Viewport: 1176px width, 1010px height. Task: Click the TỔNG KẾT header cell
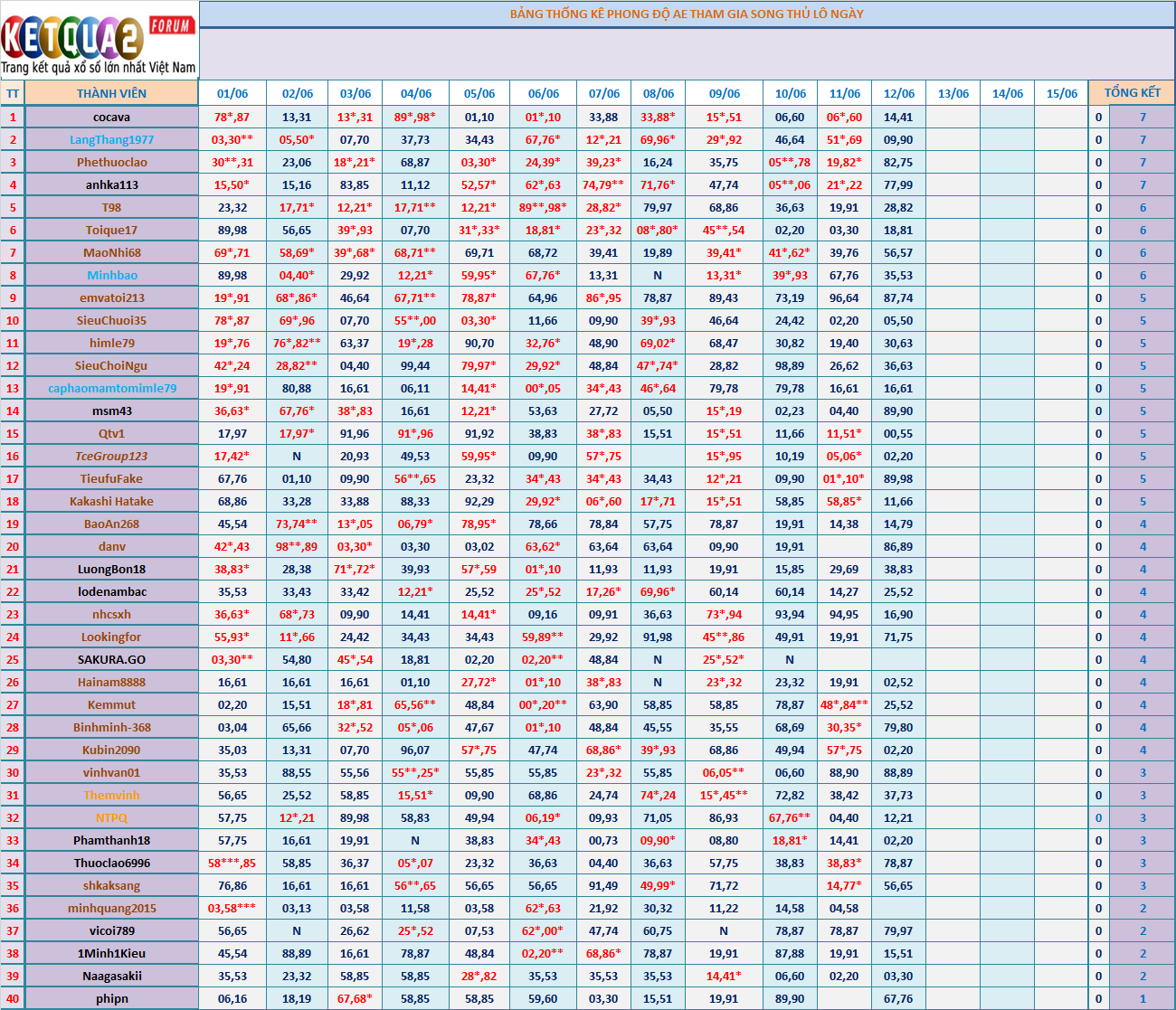coord(1132,93)
